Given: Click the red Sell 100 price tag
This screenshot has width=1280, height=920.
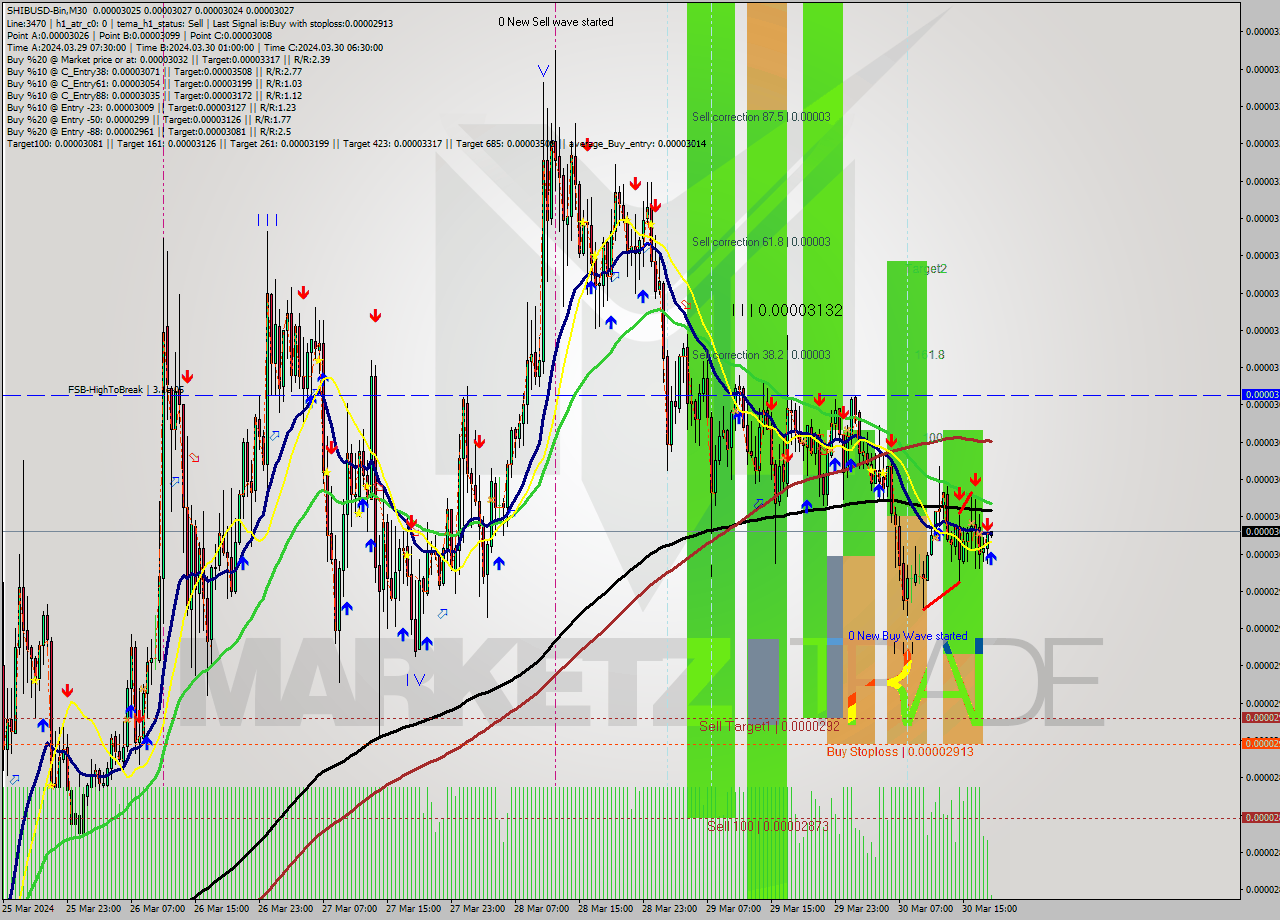Looking at the screenshot, I should click(x=1260, y=817).
